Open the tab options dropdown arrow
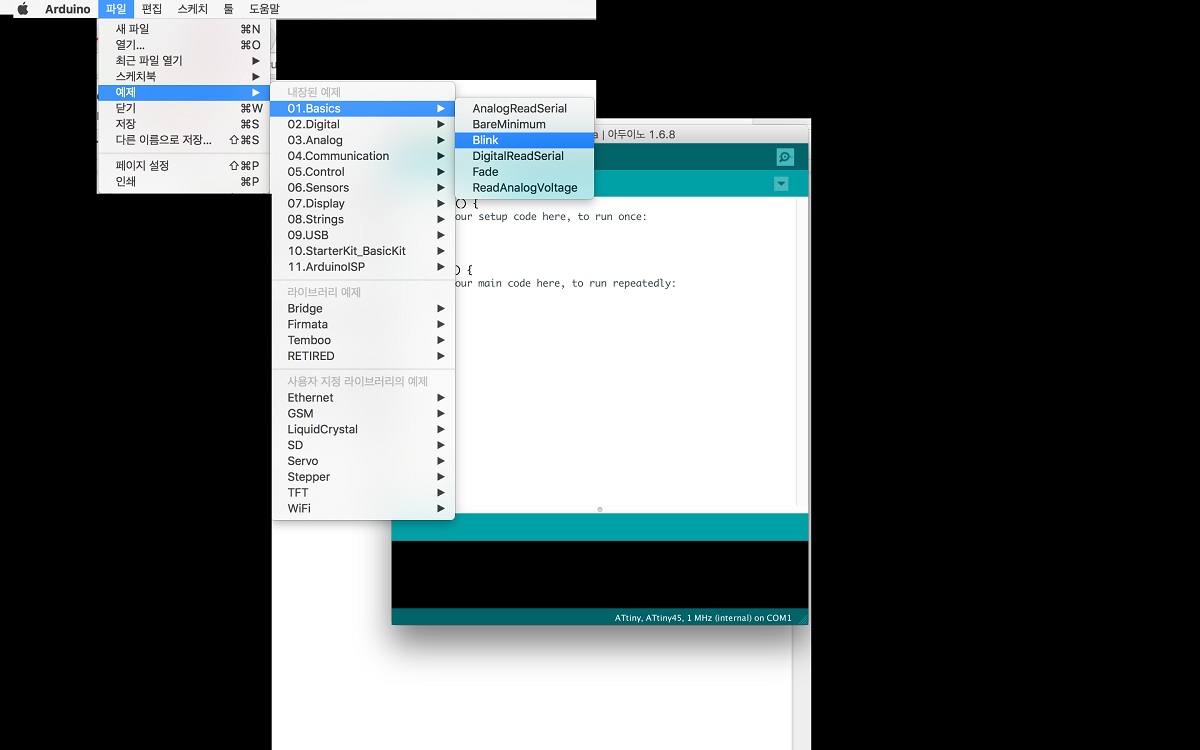Viewport: 1200px width, 750px height. click(x=781, y=184)
